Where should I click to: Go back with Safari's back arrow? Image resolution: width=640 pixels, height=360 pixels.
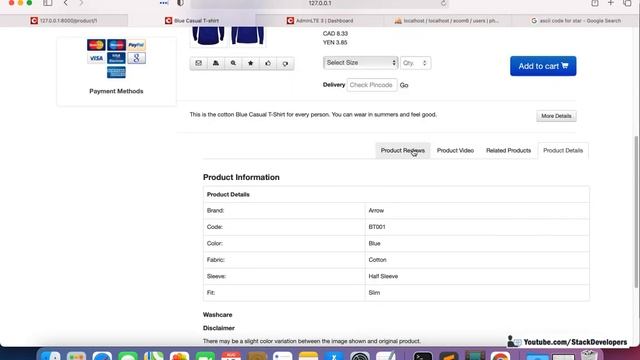pyautogui.click(x=66, y=3)
